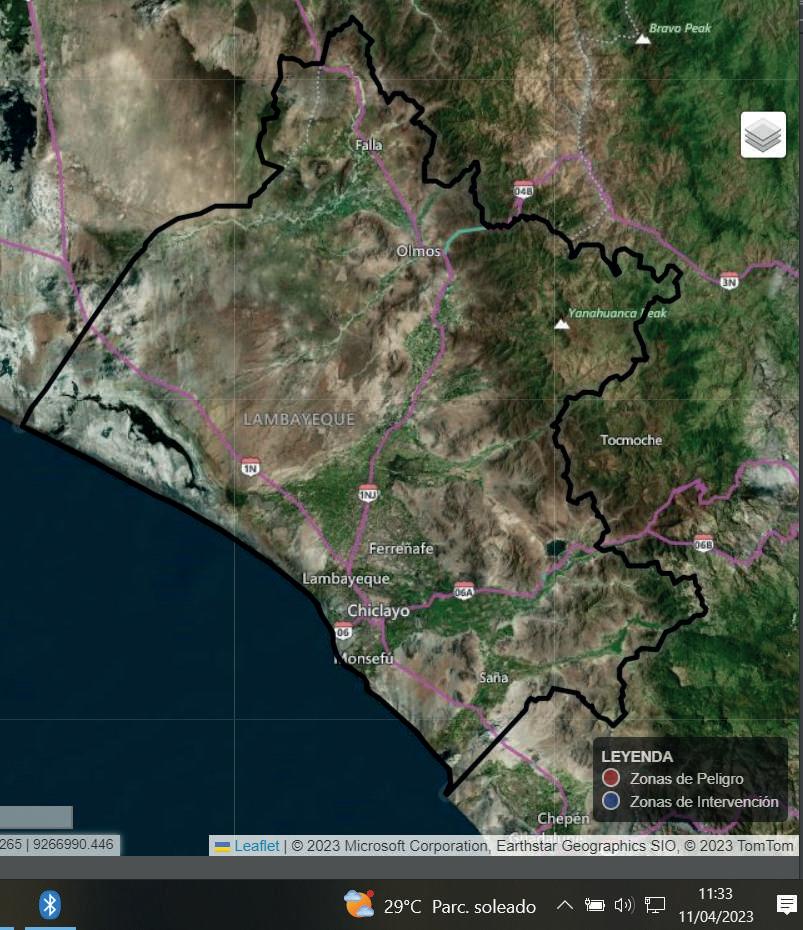Viewport: 803px width, 930px height.
Task: Click the battery status icon
Action: coord(594,905)
